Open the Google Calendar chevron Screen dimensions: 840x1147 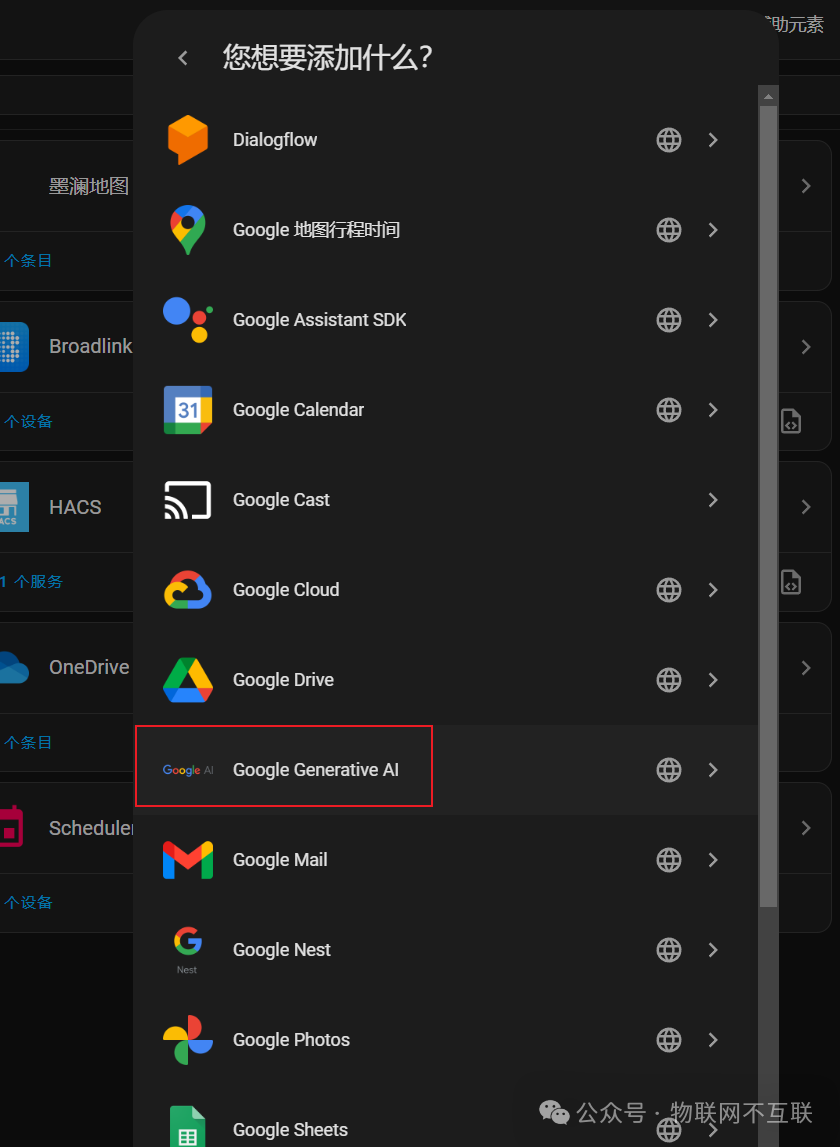(713, 410)
